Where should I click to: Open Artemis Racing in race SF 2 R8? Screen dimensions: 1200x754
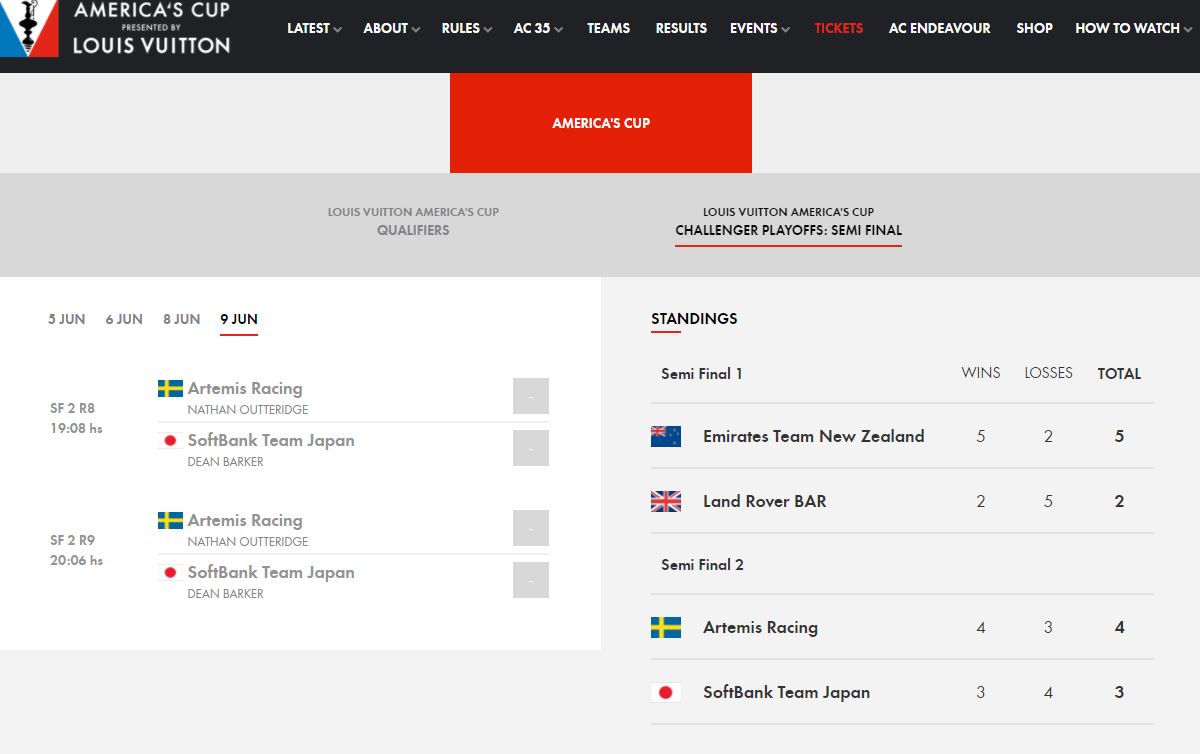click(x=245, y=388)
